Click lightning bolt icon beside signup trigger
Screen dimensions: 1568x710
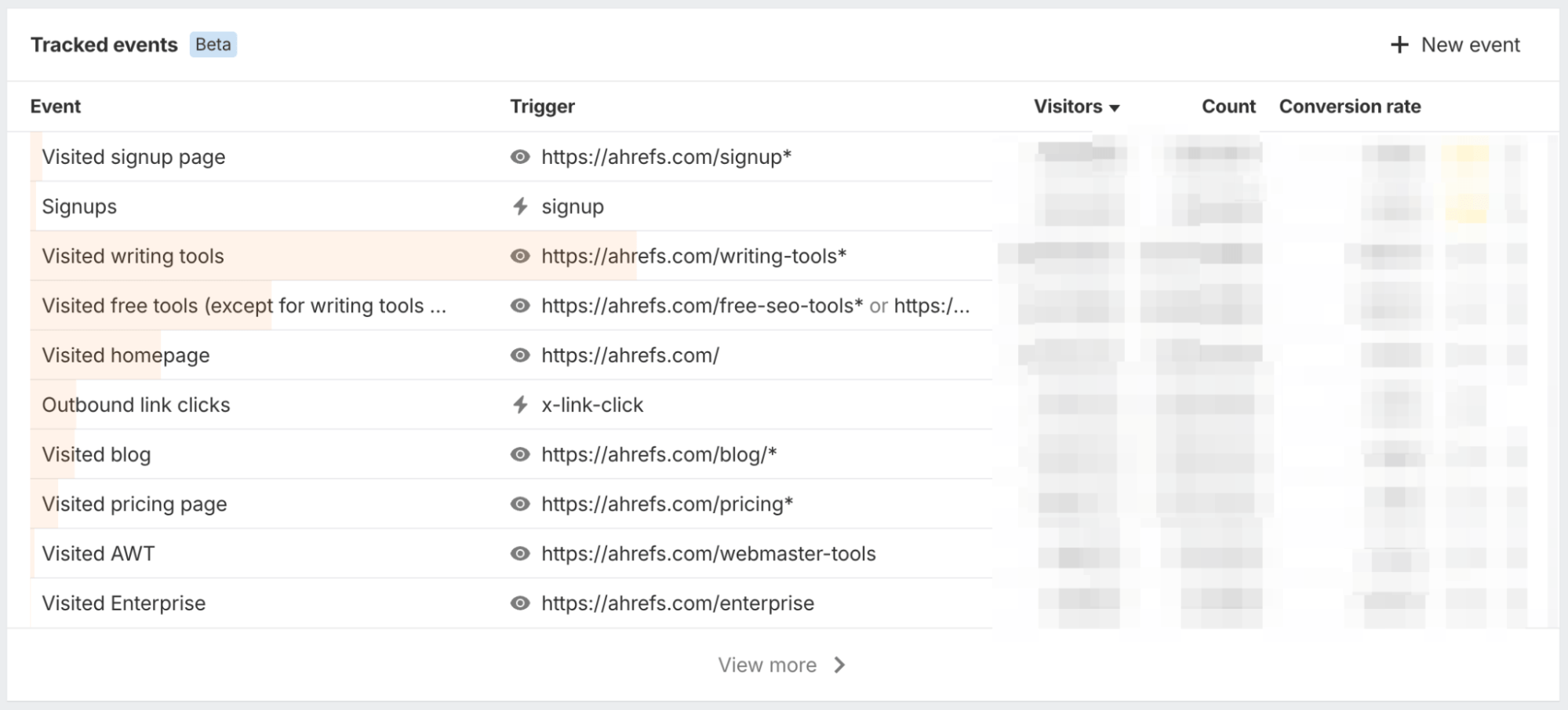tap(520, 206)
